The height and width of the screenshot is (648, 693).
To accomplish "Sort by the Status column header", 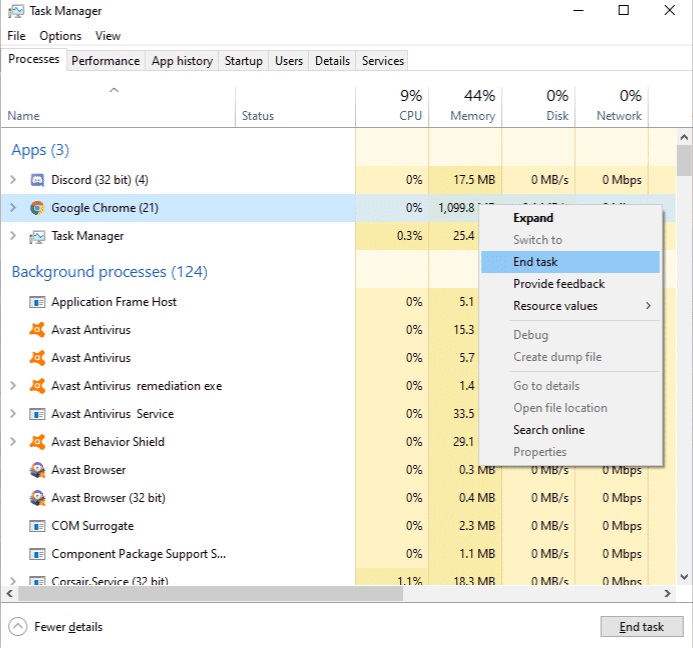I will tap(295, 107).
